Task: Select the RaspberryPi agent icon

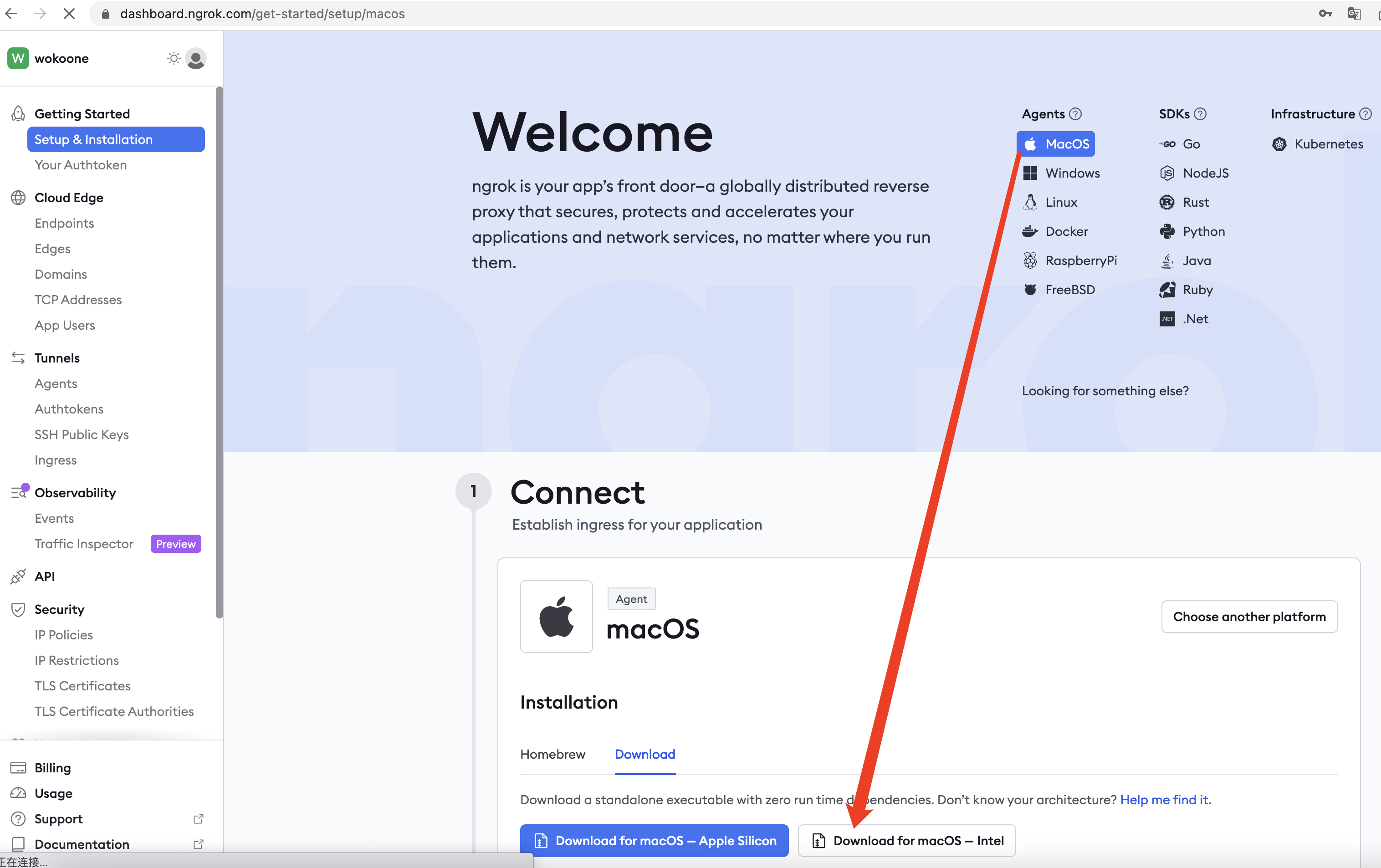Action: [1031, 260]
